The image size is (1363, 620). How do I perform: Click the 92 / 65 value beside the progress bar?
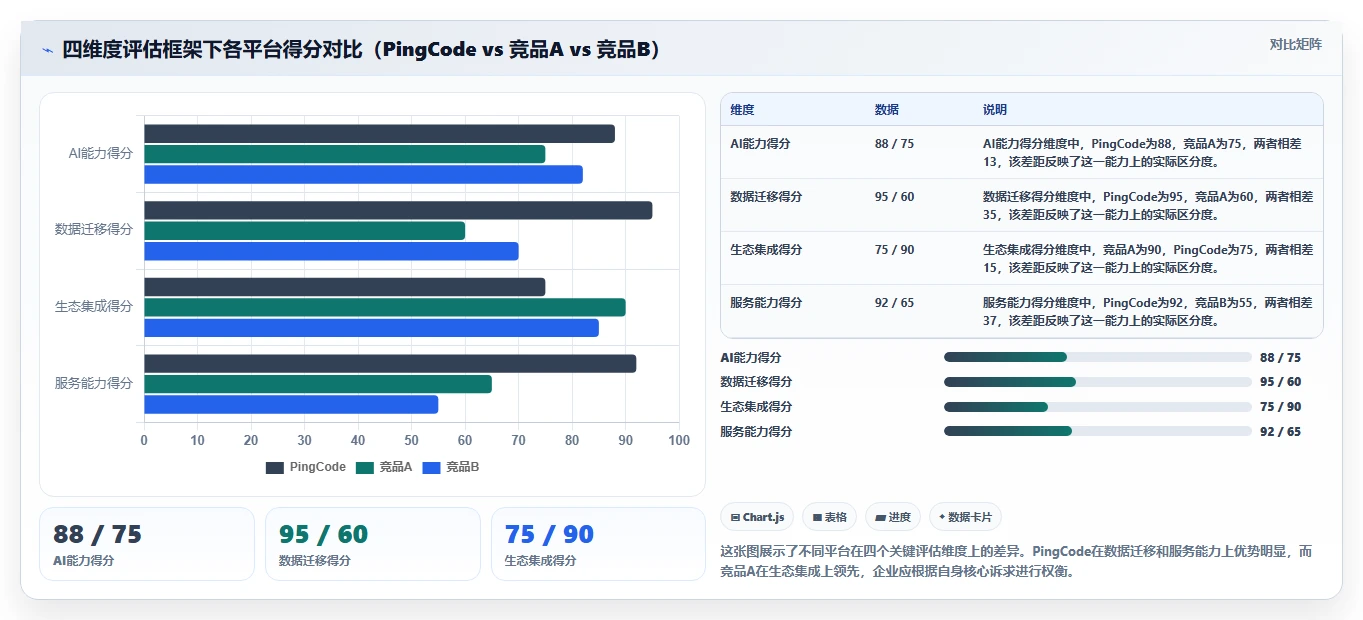pyautogui.click(x=1280, y=432)
